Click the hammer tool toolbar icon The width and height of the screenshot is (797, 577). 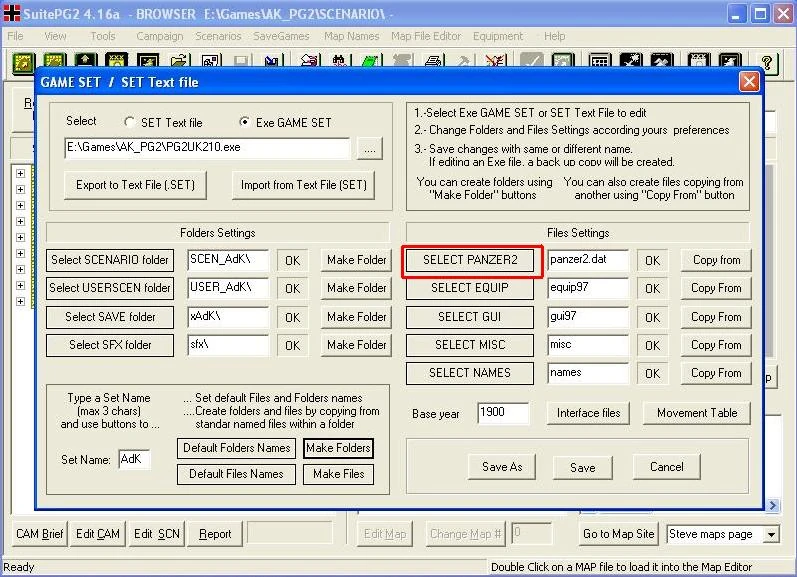(x=464, y=63)
